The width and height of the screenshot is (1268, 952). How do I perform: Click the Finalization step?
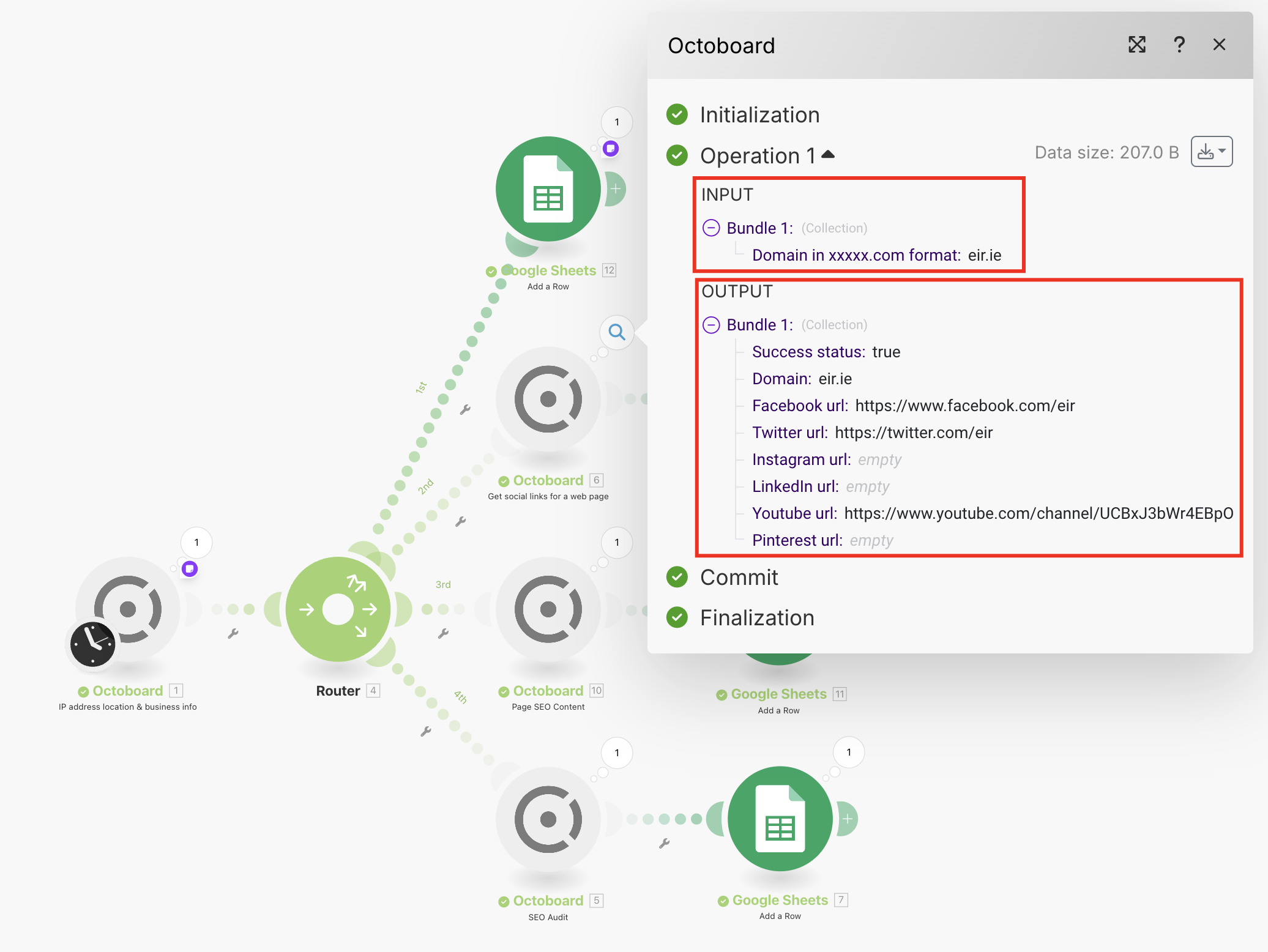coord(756,618)
